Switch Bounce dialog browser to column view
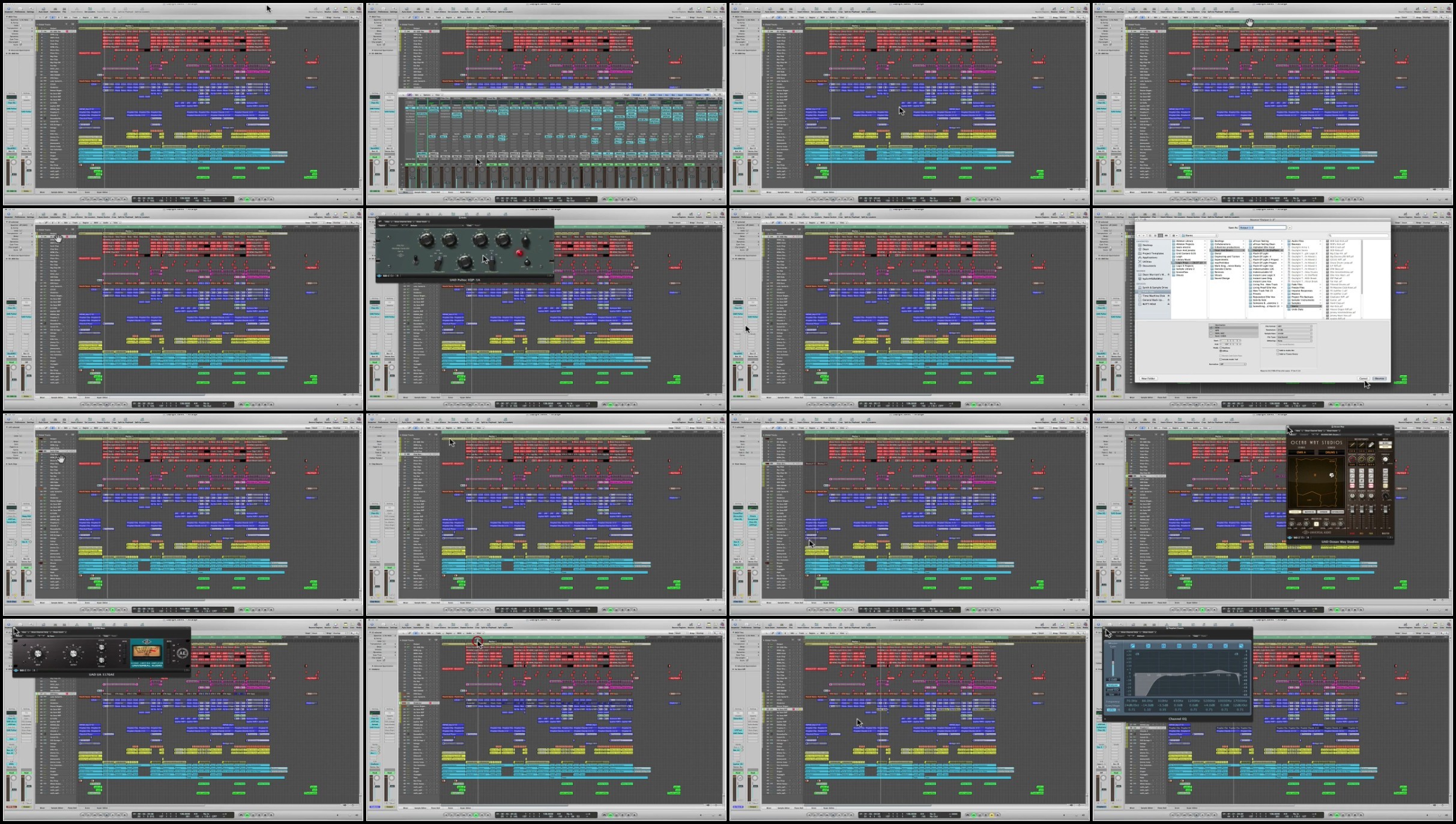This screenshot has width=1456, height=824. coord(1161,235)
